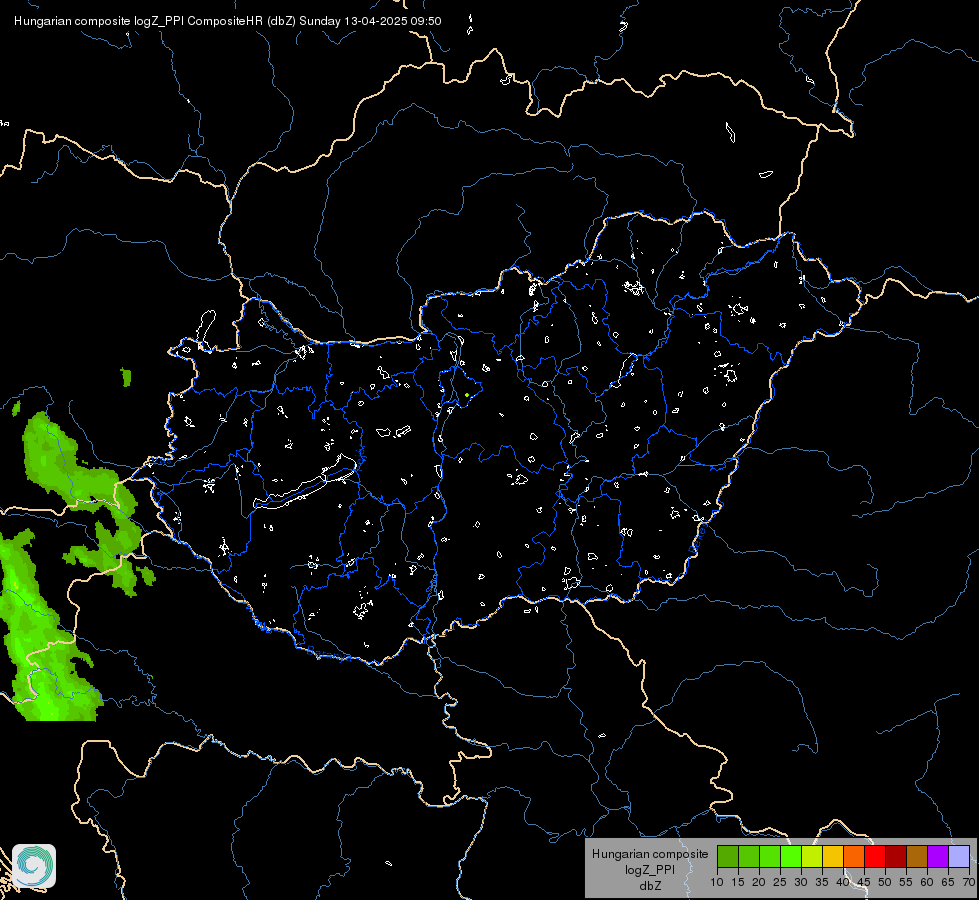This screenshot has width=979, height=900.
Task: Click the '10' value on legend scale
Action: tap(717, 883)
